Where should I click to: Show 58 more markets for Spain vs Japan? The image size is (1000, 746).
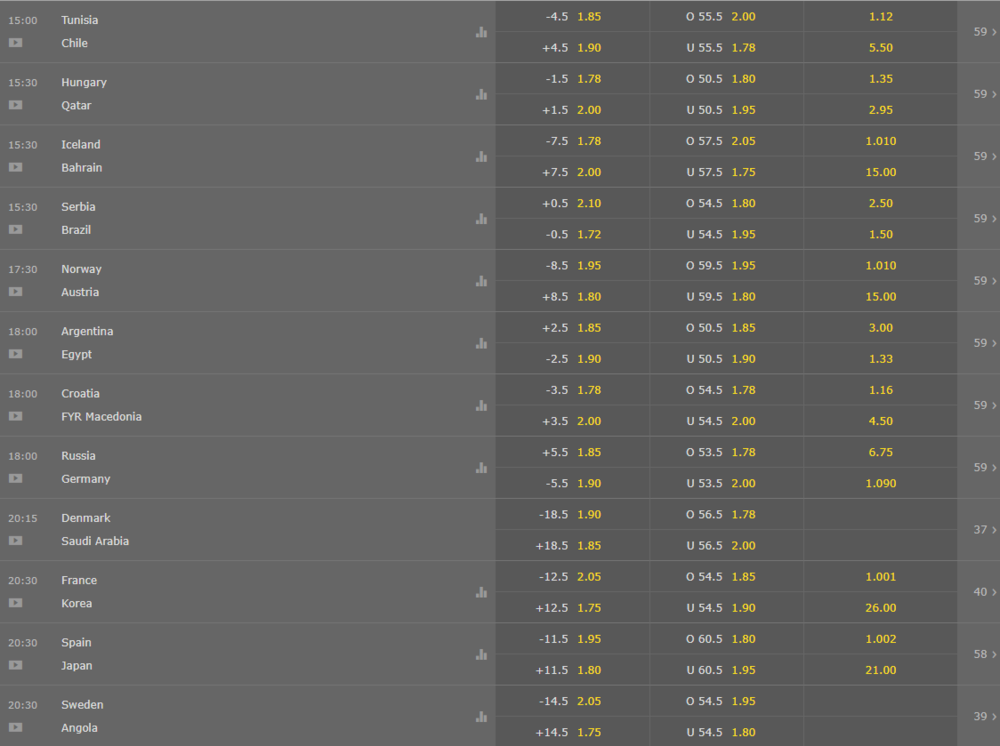point(984,654)
